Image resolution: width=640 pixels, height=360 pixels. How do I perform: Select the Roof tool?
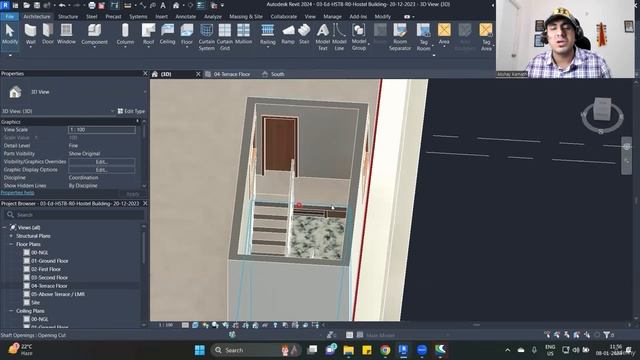(x=148, y=33)
